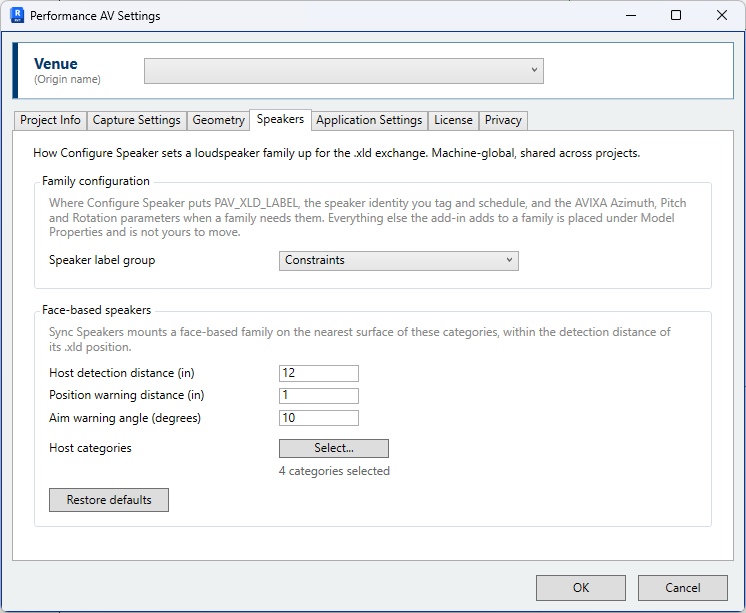Click the '(Origin name)' caption
Screen dimensions: 746x613
tap(67, 79)
